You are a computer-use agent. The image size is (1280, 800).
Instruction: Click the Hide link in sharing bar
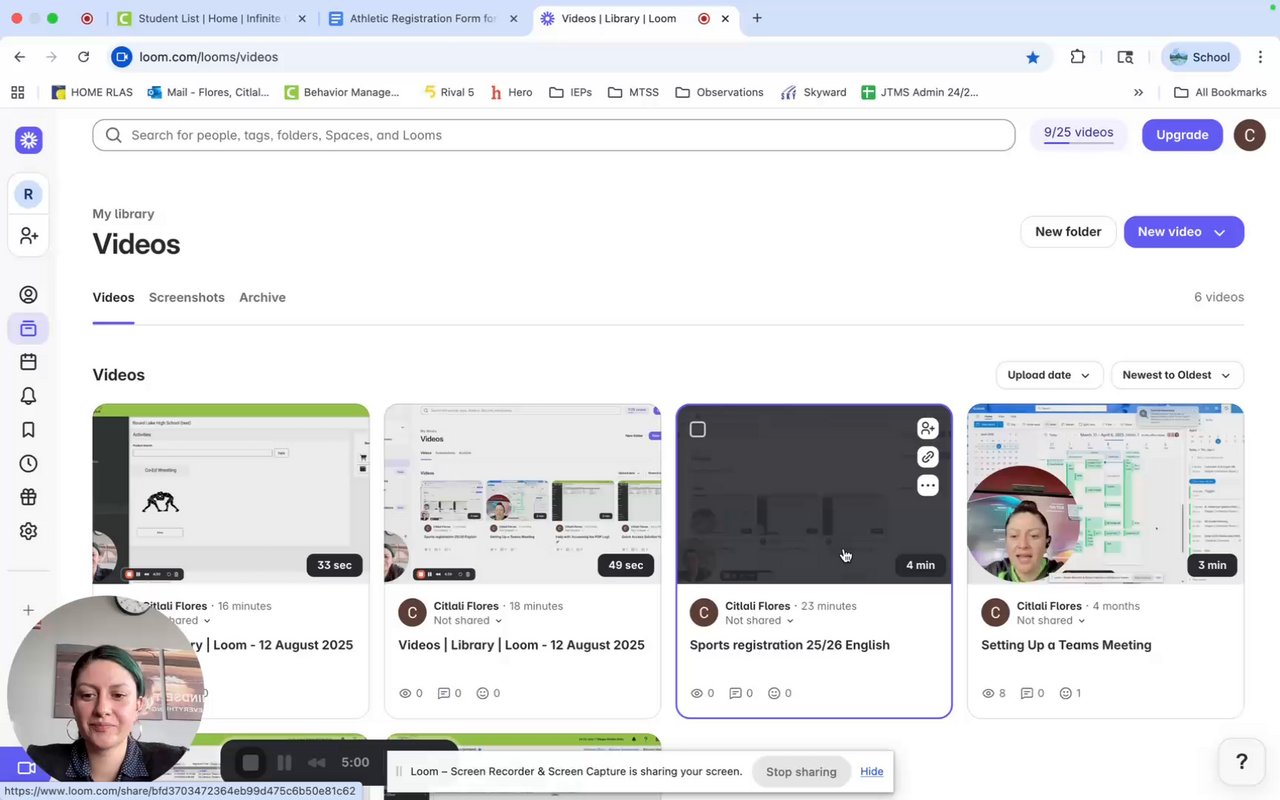click(x=872, y=772)
